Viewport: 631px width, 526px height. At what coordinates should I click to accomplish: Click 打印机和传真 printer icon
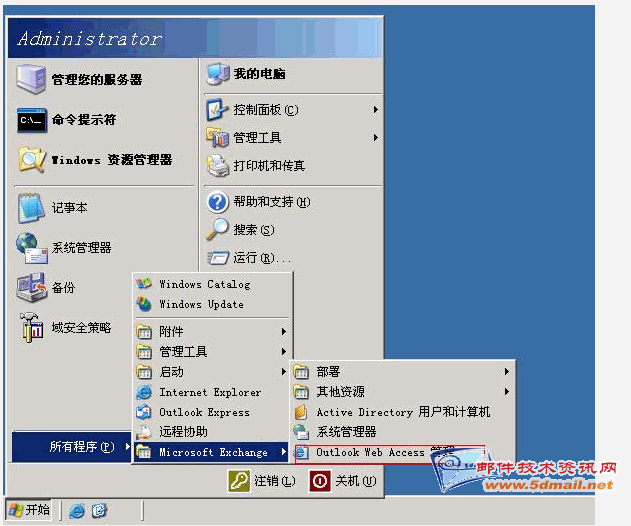[x=218, y=165]
